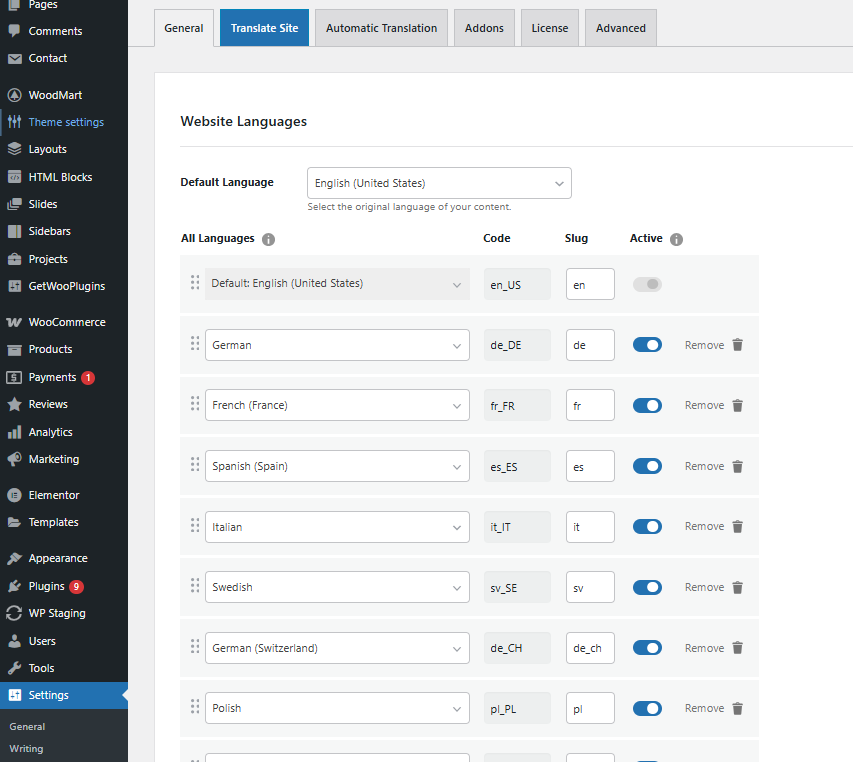Enable the default English toggle
The image size is (853, 762).
(647, 284)
